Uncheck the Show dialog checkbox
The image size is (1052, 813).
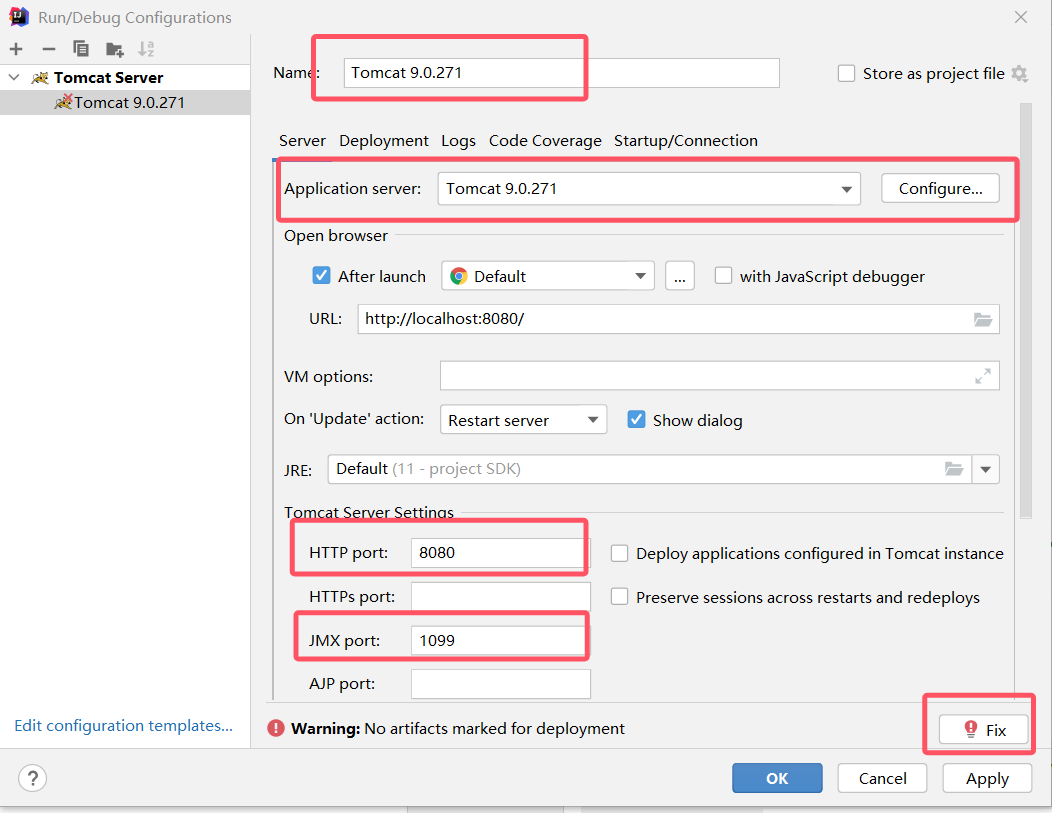tap(637, 420)
